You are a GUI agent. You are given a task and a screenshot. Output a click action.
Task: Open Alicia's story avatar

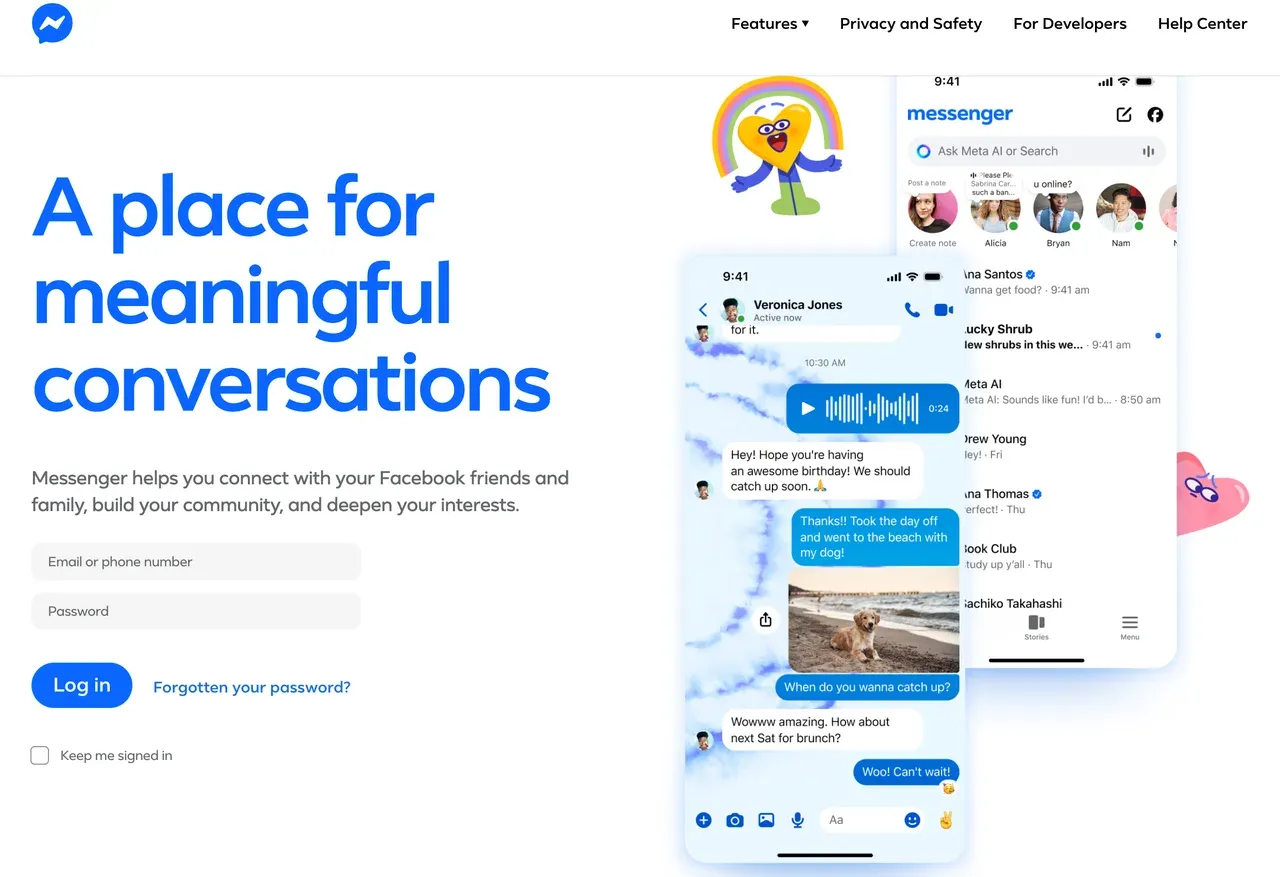tap(995, 208)
